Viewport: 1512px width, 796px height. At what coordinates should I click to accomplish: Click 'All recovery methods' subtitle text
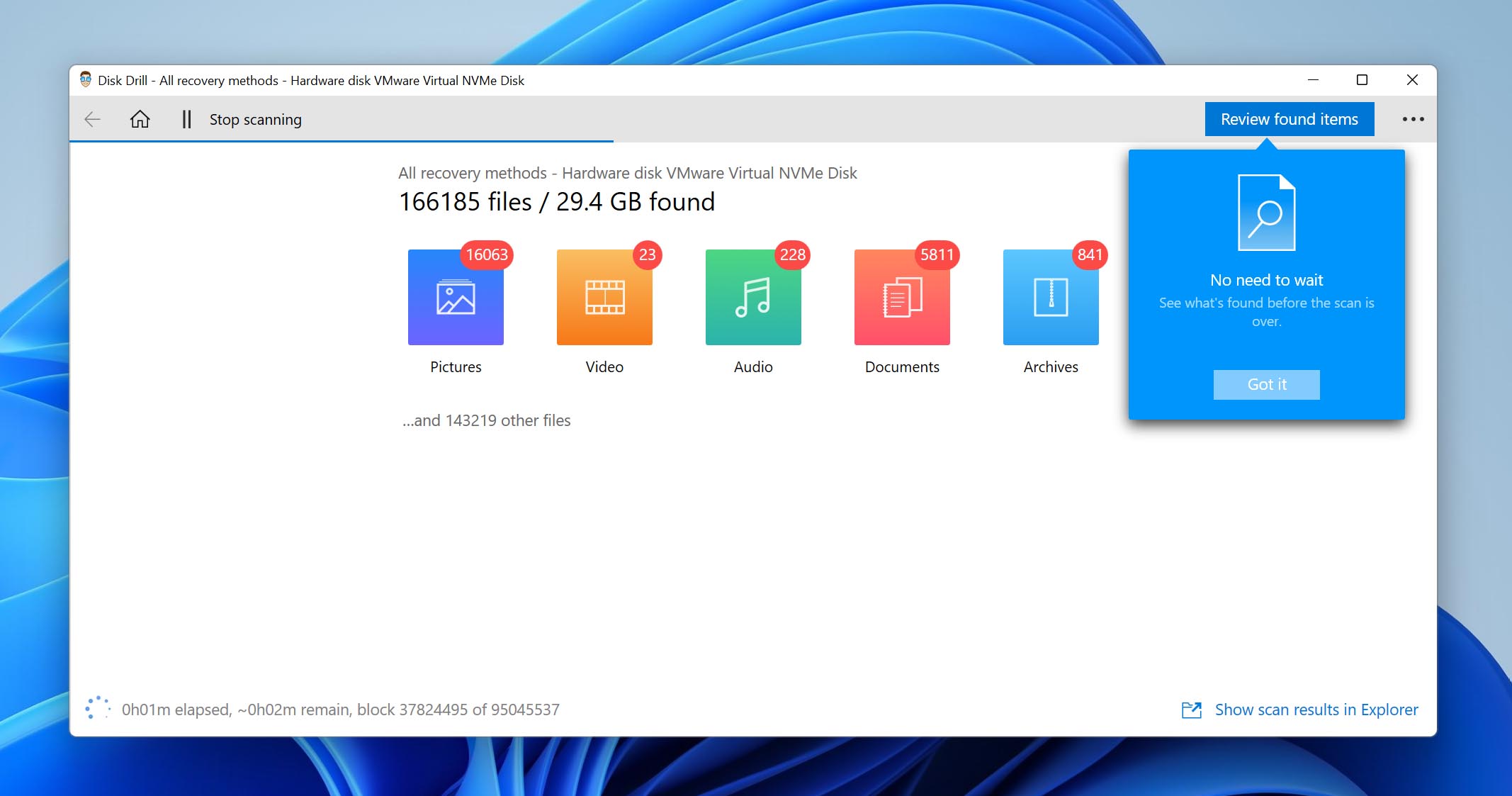coord(628,173)
